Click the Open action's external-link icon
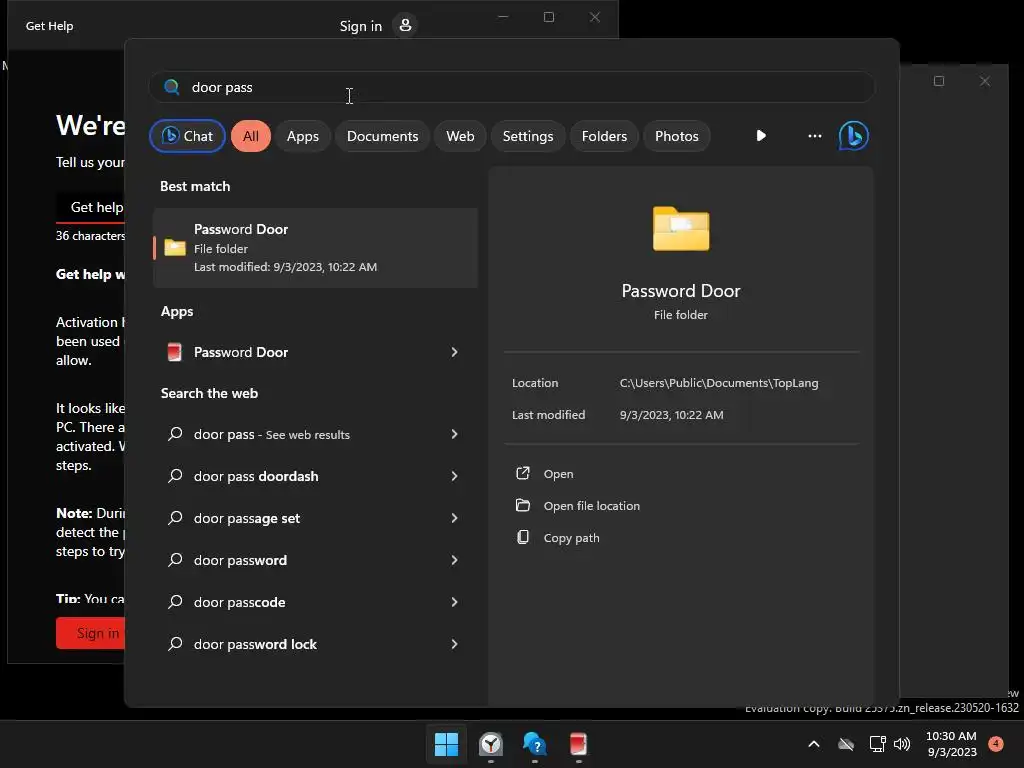Image resolution: width=1024 pixels, height=768 pixels. point(522,473)
